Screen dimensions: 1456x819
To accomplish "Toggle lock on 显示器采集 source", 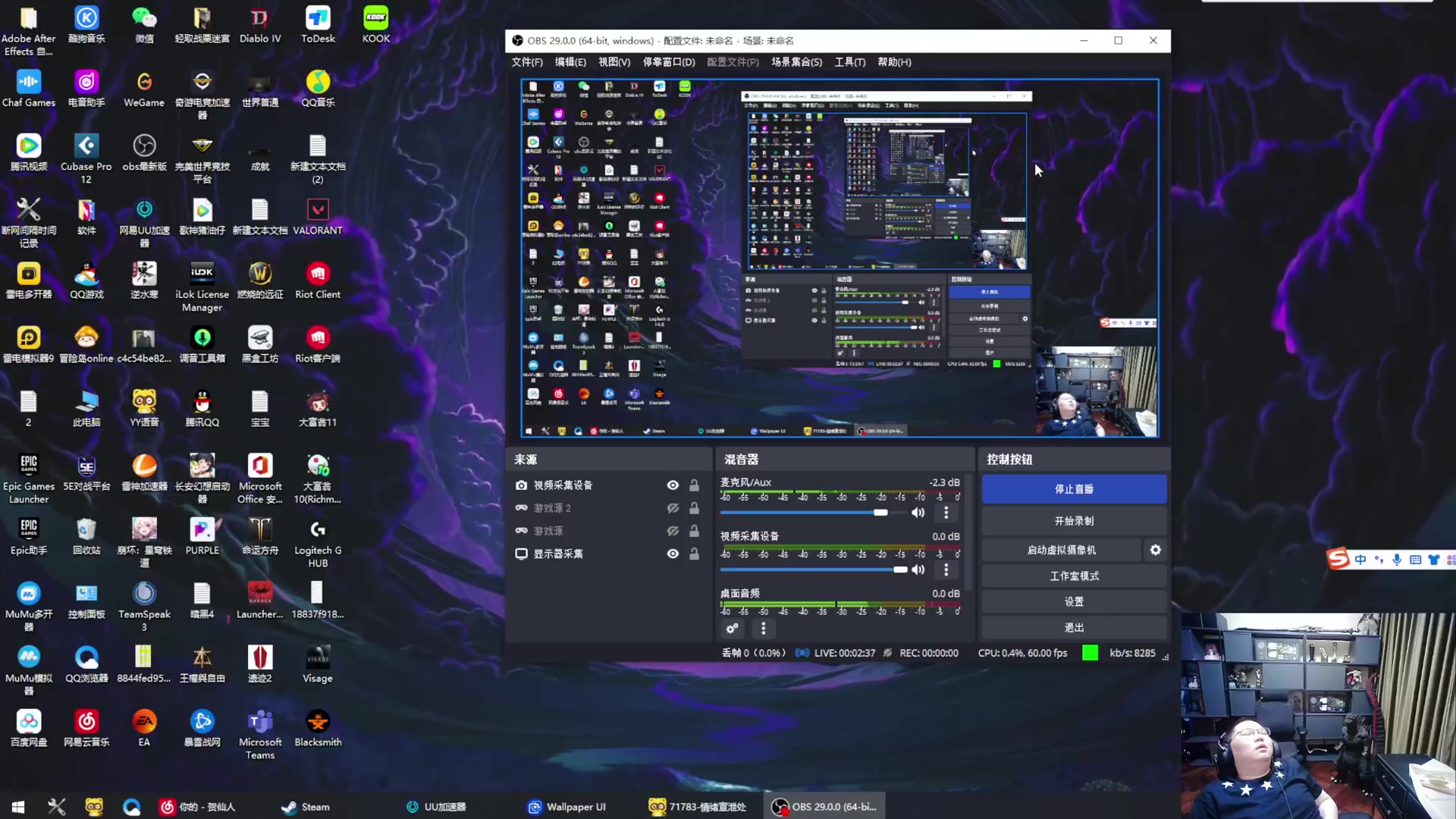I will tap(694, 554).
